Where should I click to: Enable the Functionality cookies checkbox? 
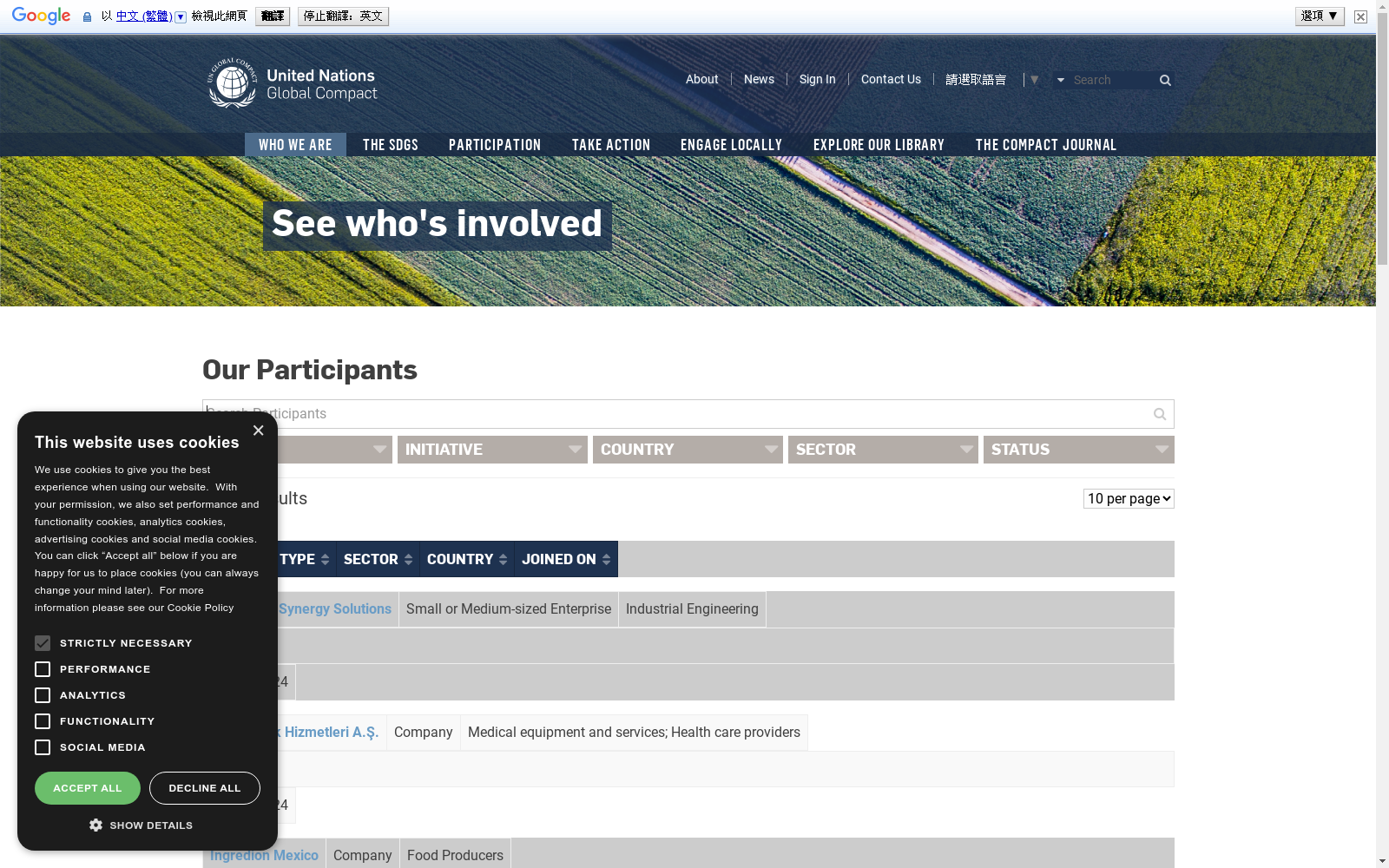(x=43, y=721)
